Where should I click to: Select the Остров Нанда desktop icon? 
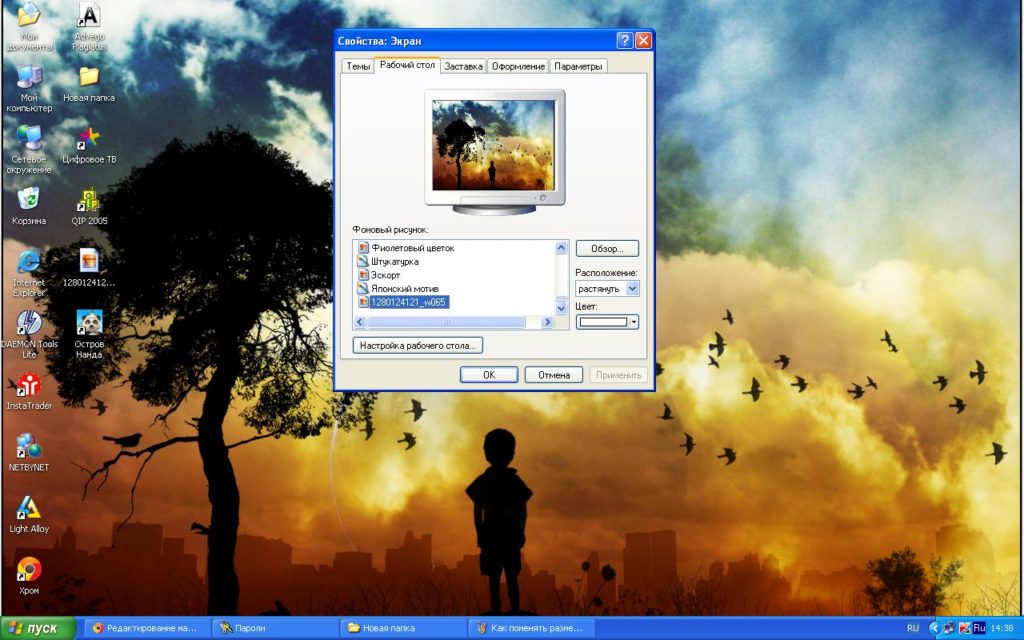point(89,334)
